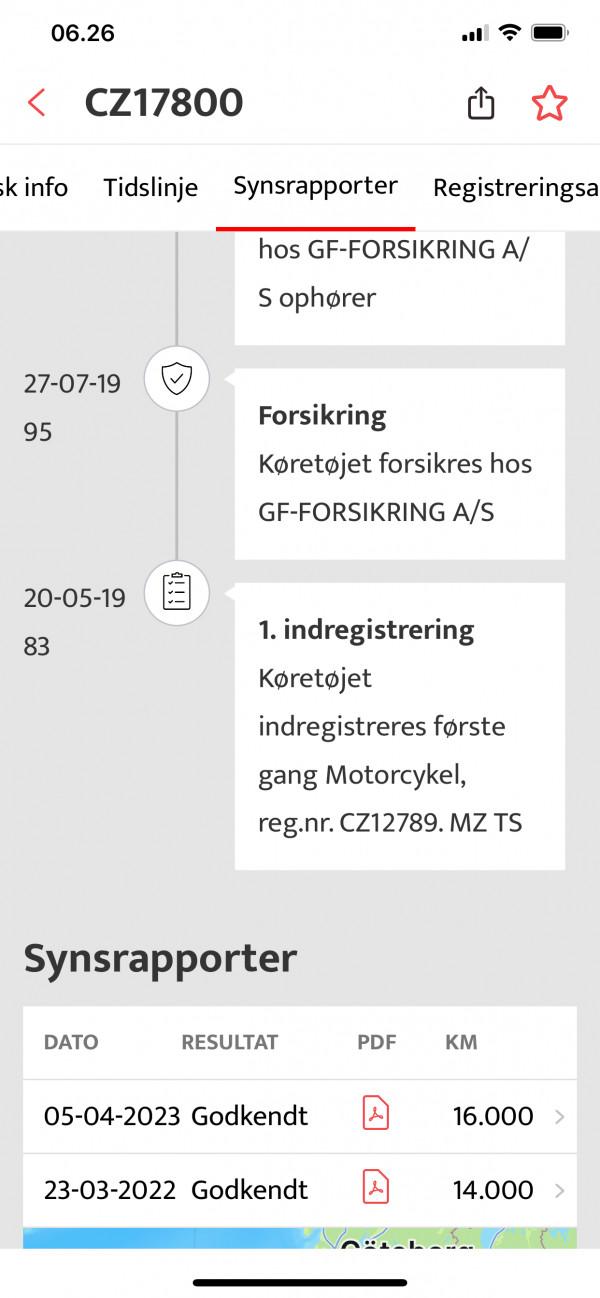The image size is (600, 1298).
Task: Expand the 05-04-2023 report row chevron
Action: click(559, 1116)
